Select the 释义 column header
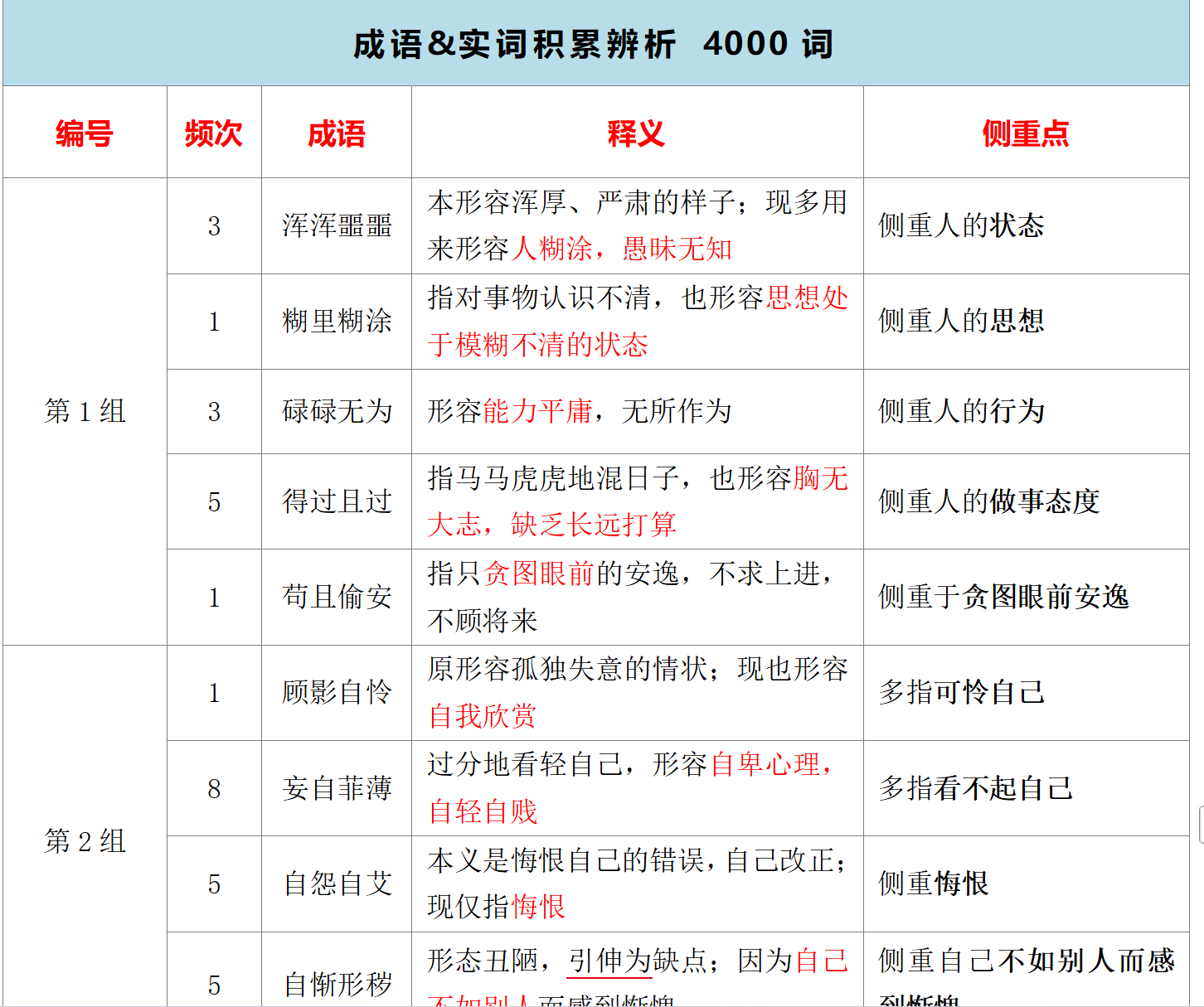Screen dimensions: 1204x1007 coord(637,132)
